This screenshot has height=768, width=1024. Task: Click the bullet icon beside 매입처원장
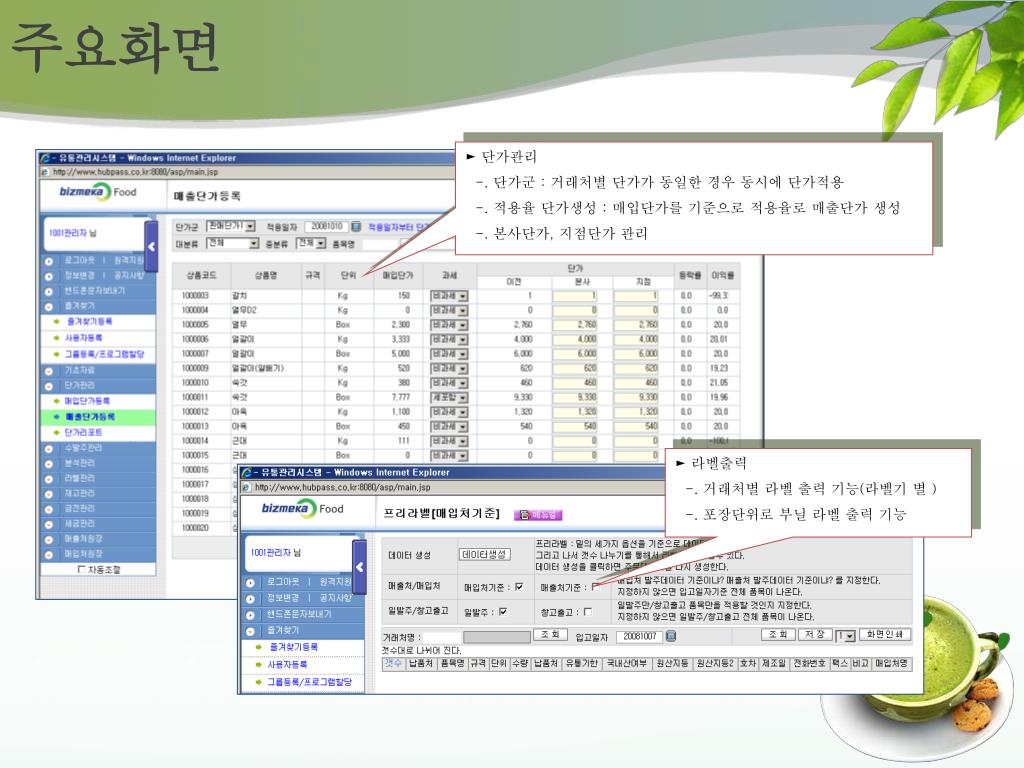point(49,554)
